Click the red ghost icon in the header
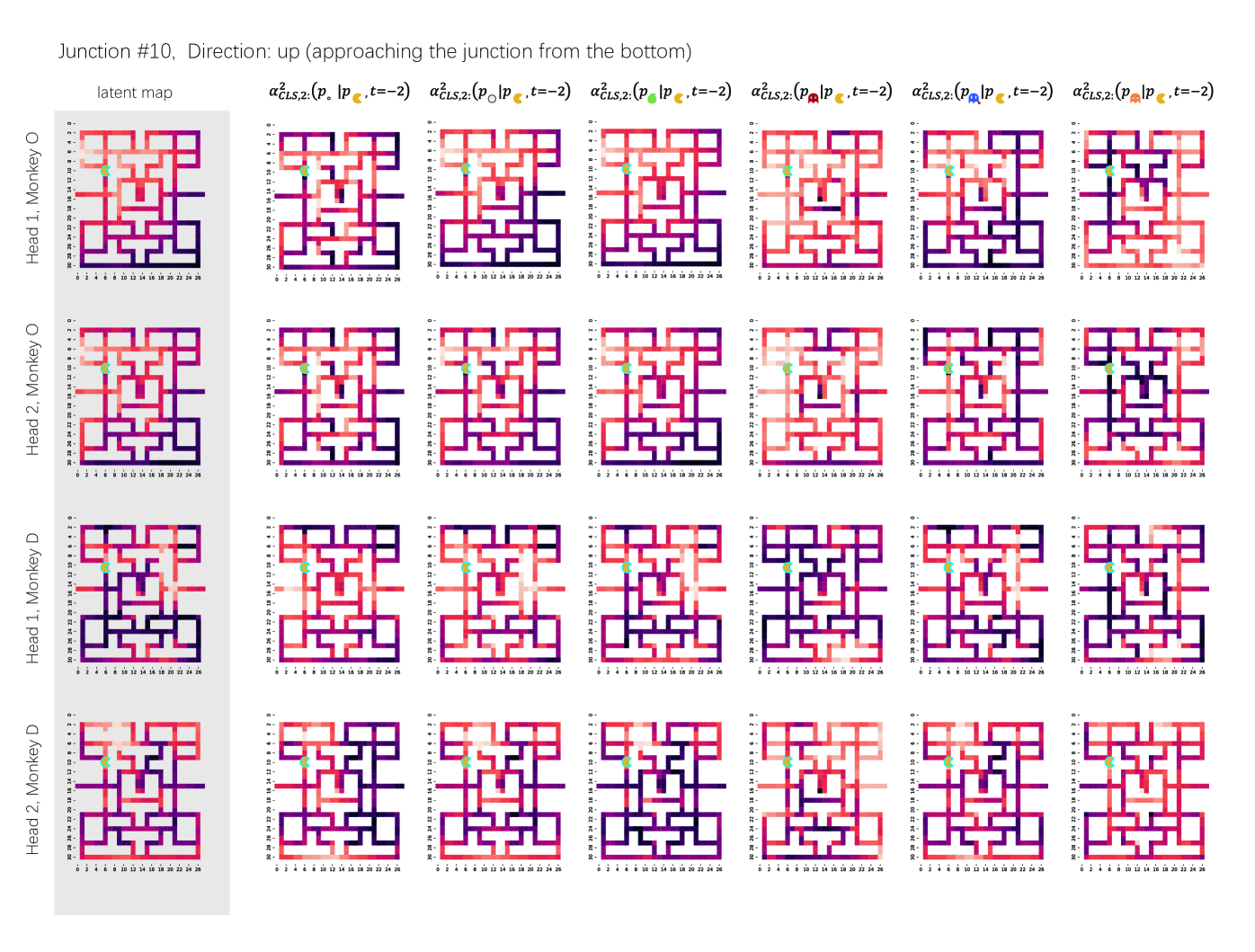This screenshot has height=952, width=1255. click(x=814, y=97)
